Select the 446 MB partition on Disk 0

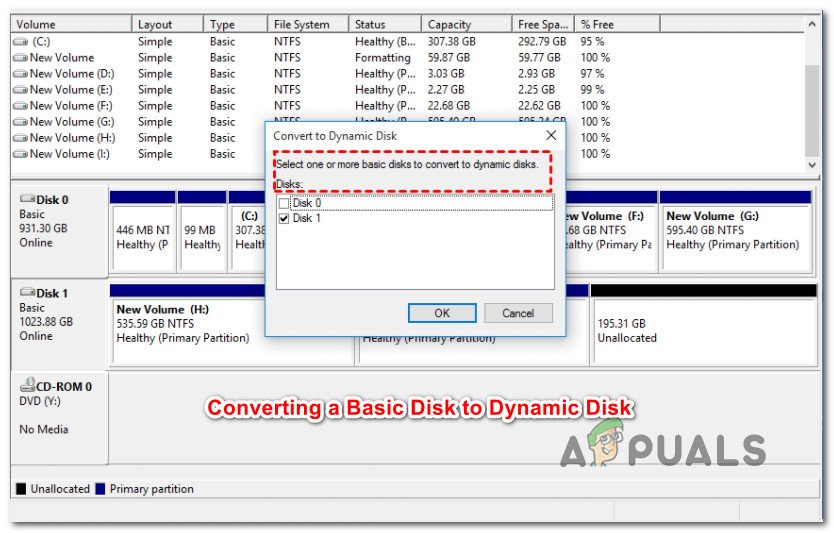(x=143, y=232)
